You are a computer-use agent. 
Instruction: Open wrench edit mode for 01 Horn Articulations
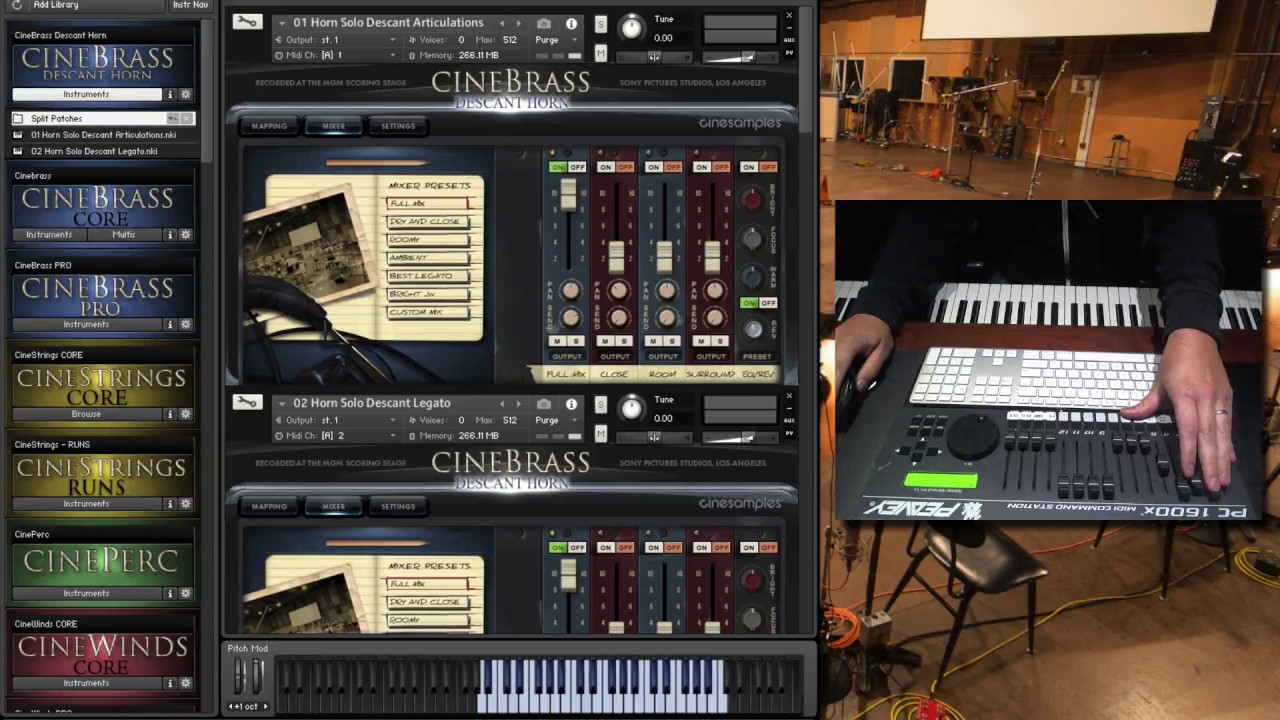coord(246,22)
